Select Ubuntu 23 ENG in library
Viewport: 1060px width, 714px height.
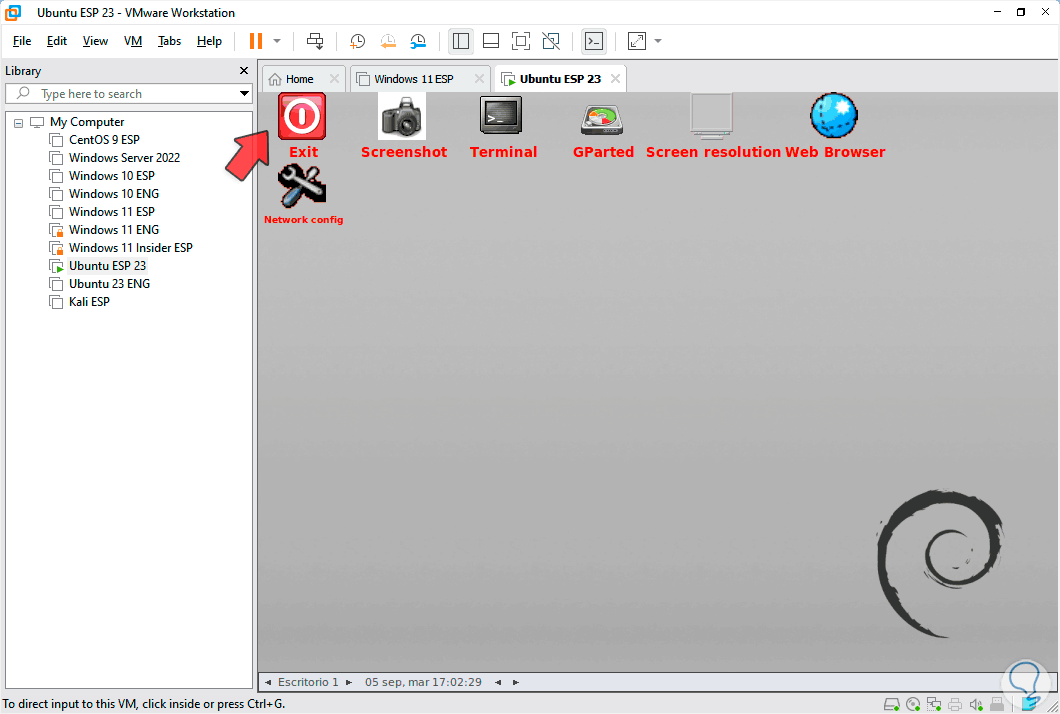110,284
